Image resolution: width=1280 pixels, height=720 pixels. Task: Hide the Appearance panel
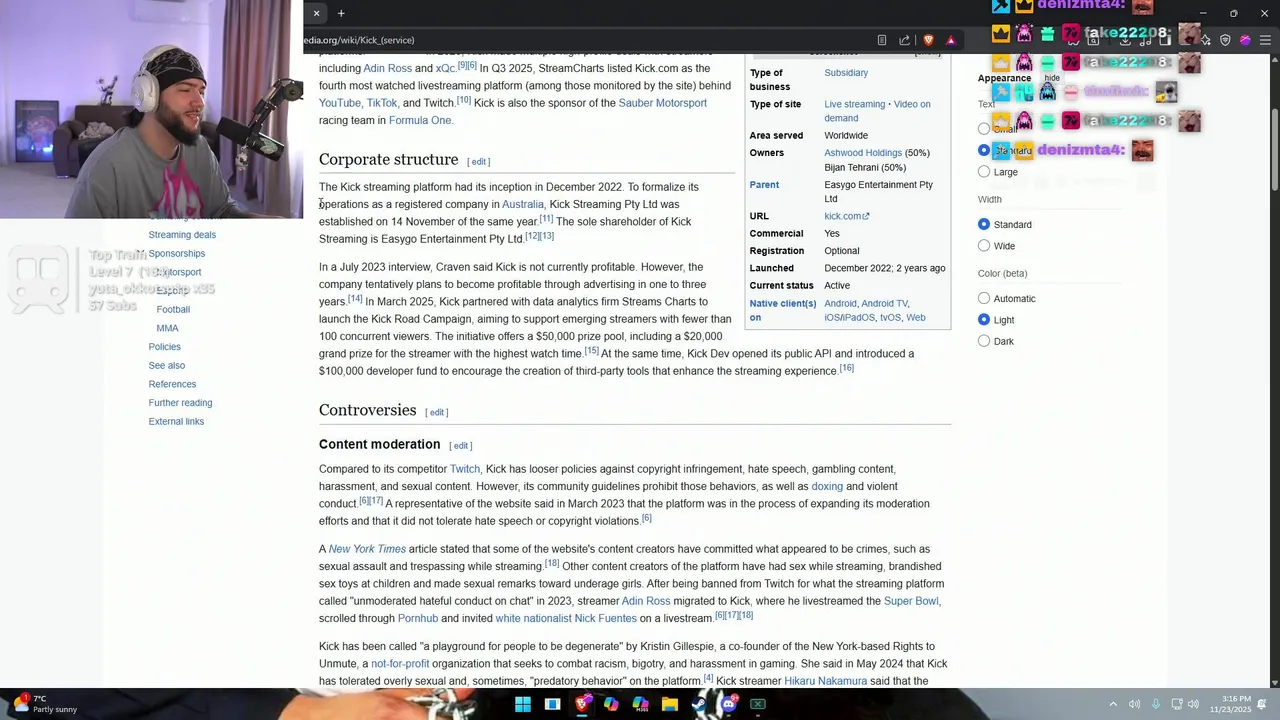[x=1052, y=78]
